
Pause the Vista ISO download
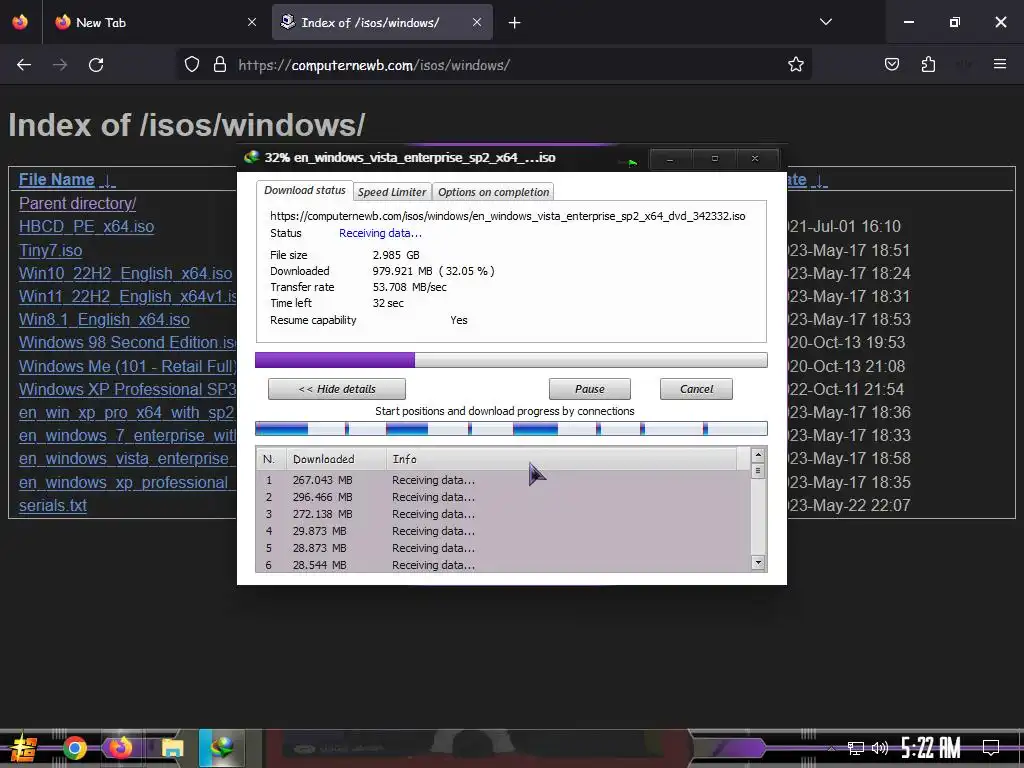point(590,389)
